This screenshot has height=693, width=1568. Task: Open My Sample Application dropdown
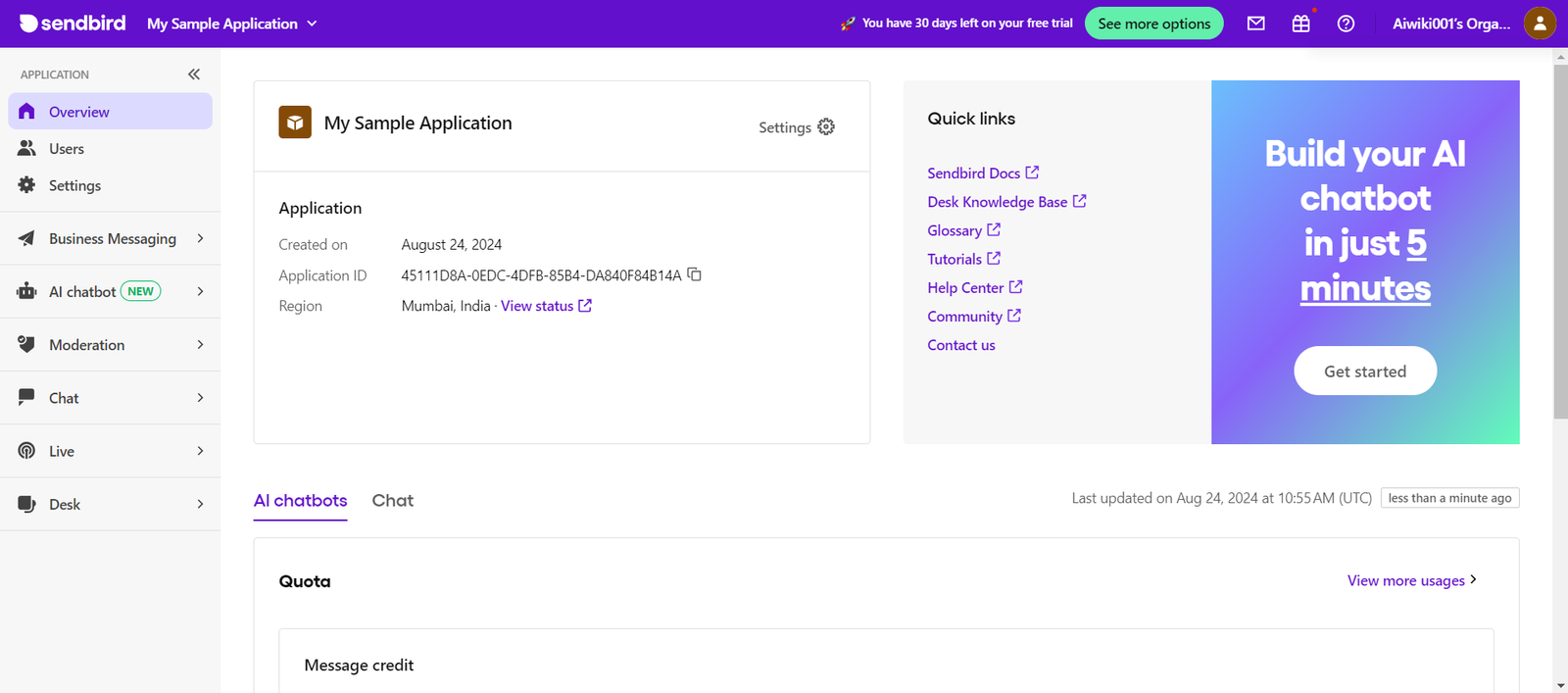(232, 24)
